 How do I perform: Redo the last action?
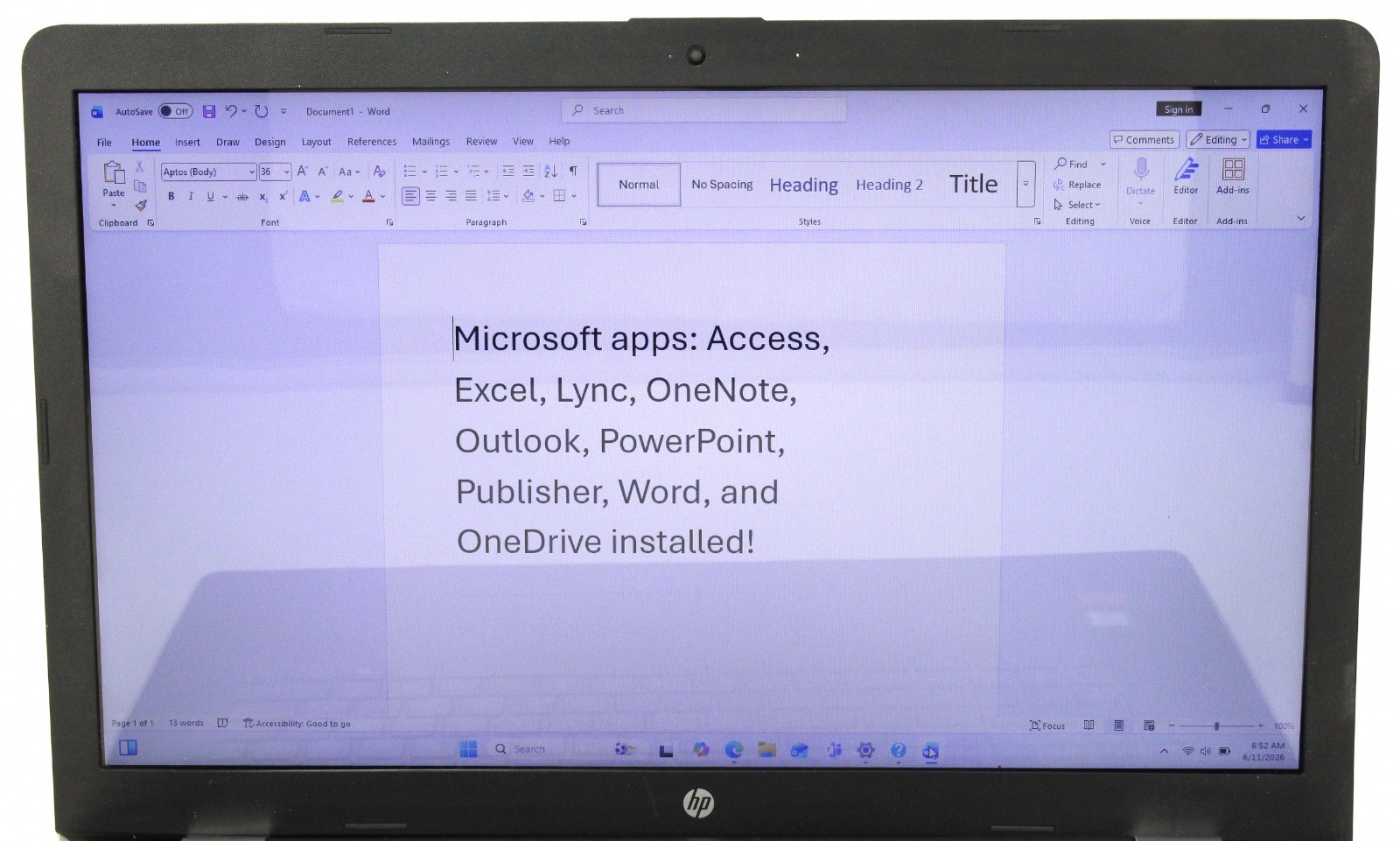[x=262, y=111]
